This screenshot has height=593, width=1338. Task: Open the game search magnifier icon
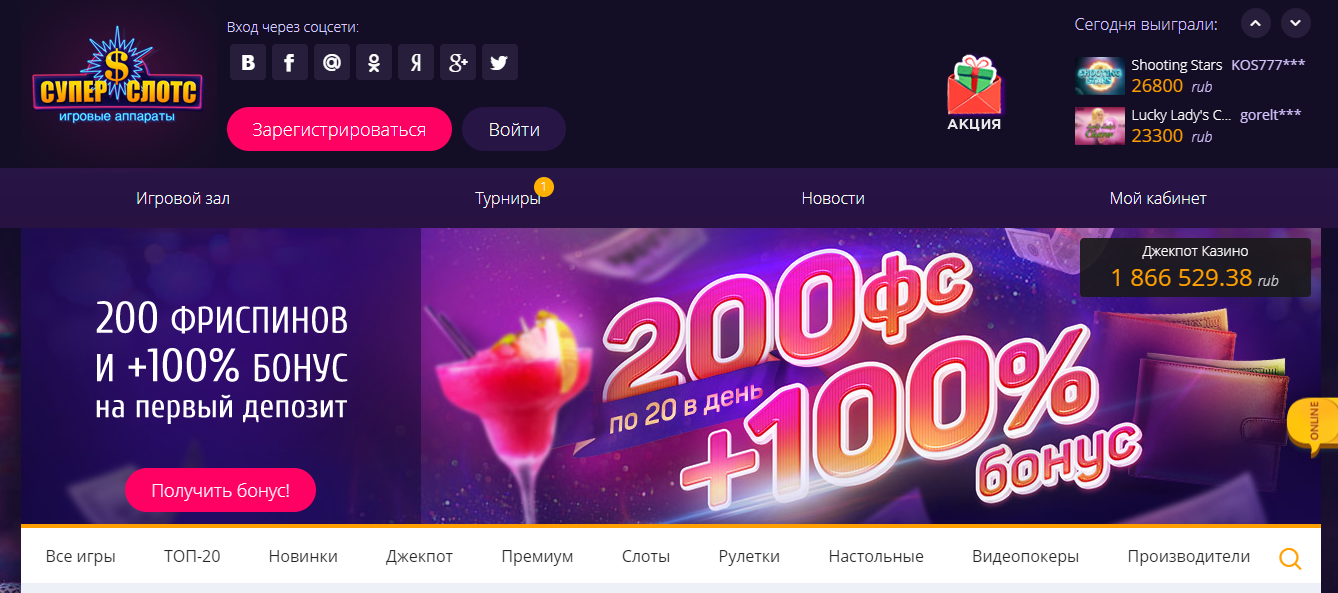[x=1290, y=559]
